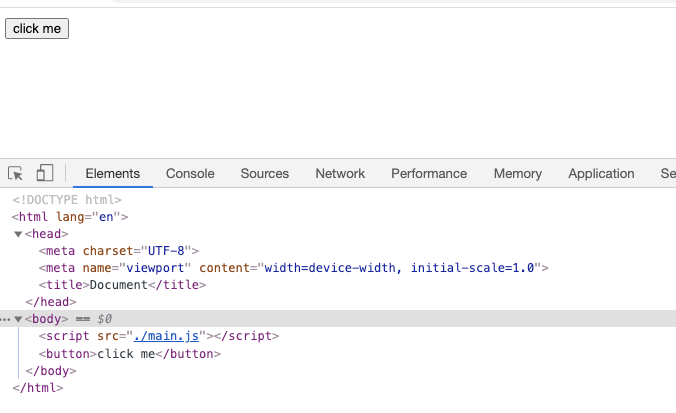Click the 'width=device-width, initial-scale=1.0' attribute value
This screenshot has height=413, width=676.
point(399,268)
